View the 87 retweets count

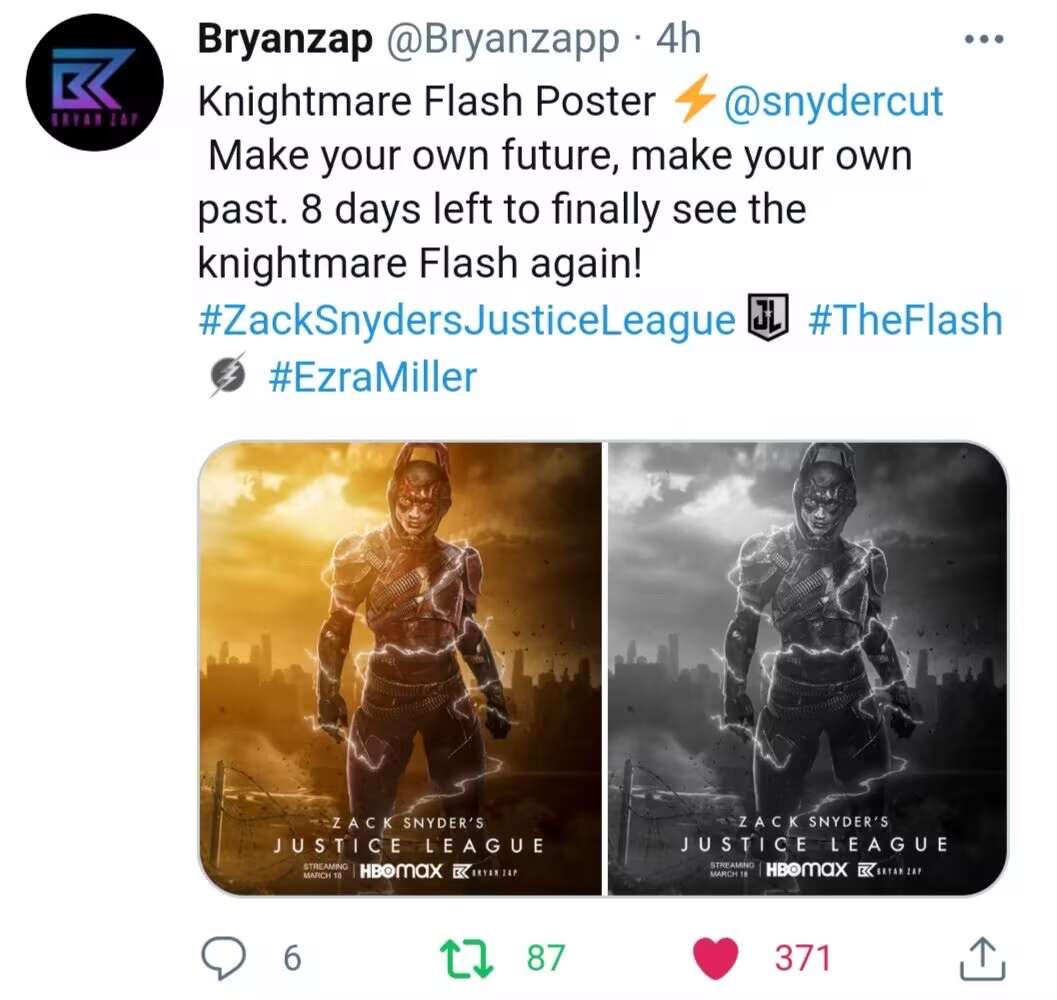[545, 958]
